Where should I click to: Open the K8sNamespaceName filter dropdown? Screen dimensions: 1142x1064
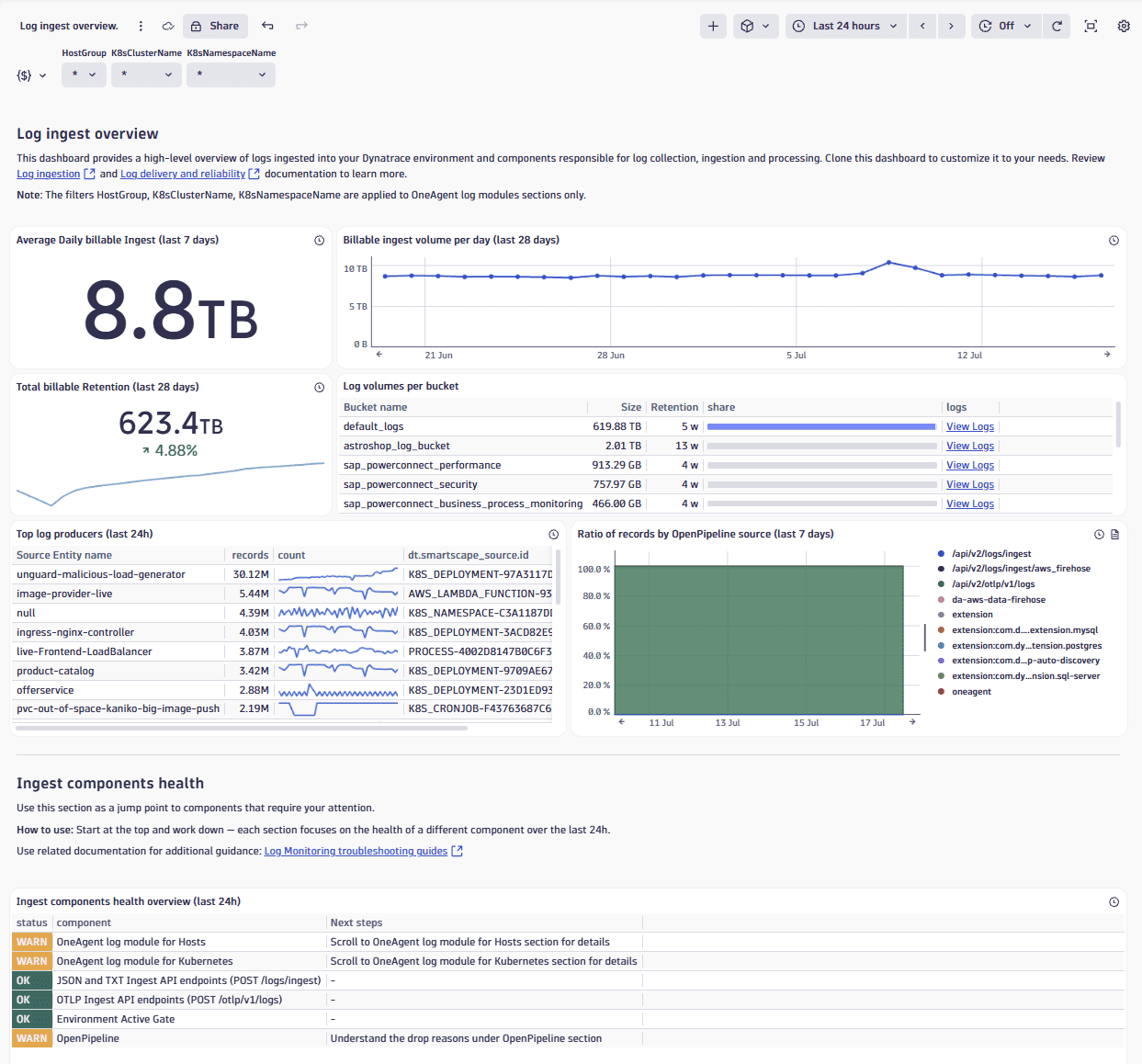[231, 74]
